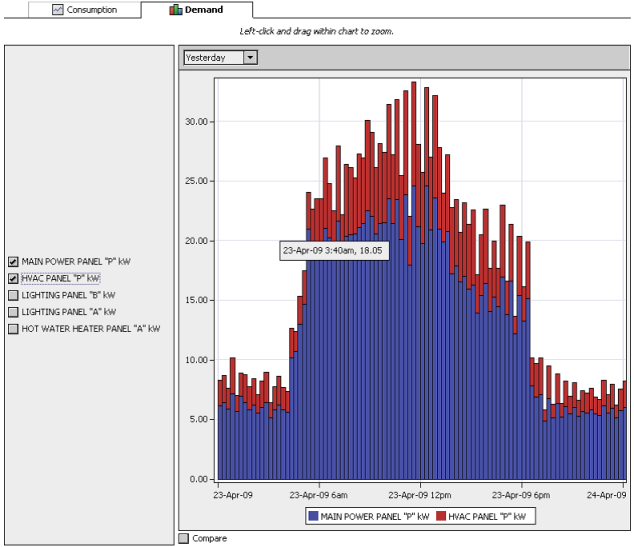
Task: Click the Demand bar chart icon
Action: (175, 10)
